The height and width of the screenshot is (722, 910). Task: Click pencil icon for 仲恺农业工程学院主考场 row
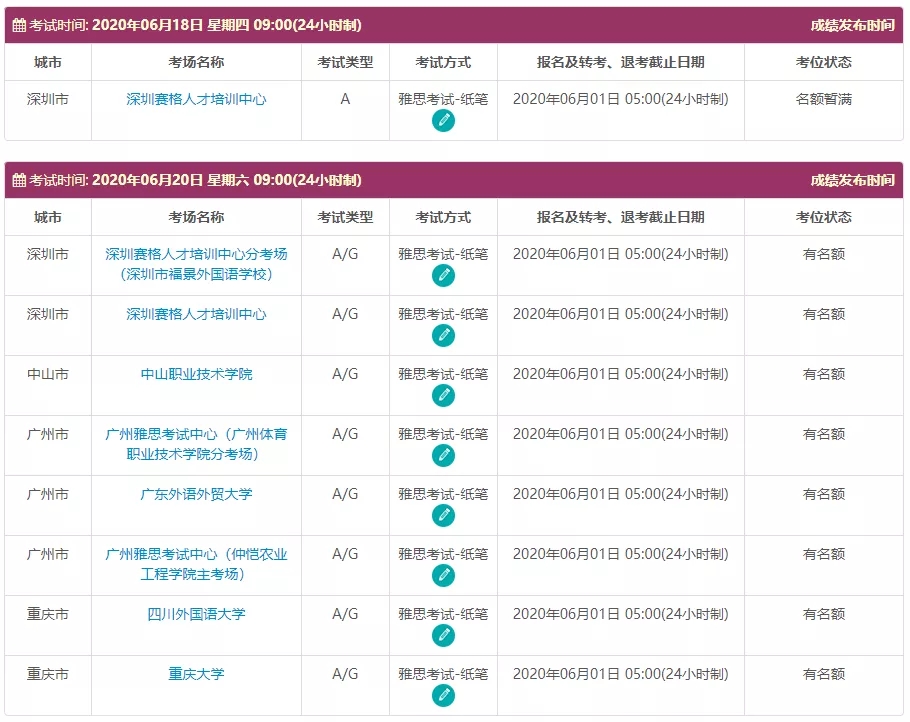pos(443,576)
